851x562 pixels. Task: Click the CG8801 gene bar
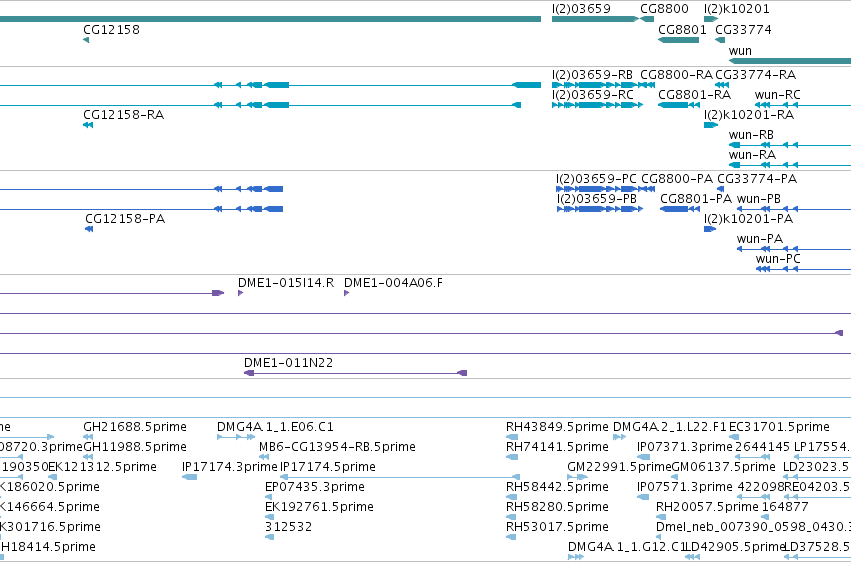678,40
